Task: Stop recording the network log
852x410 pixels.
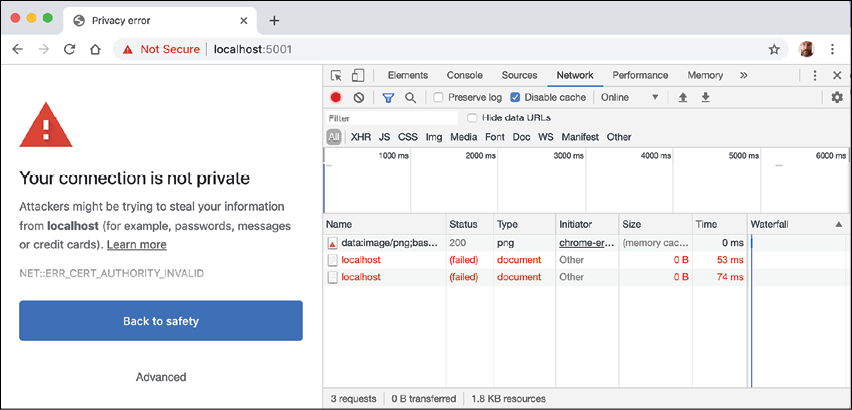Action: point(336,98)
